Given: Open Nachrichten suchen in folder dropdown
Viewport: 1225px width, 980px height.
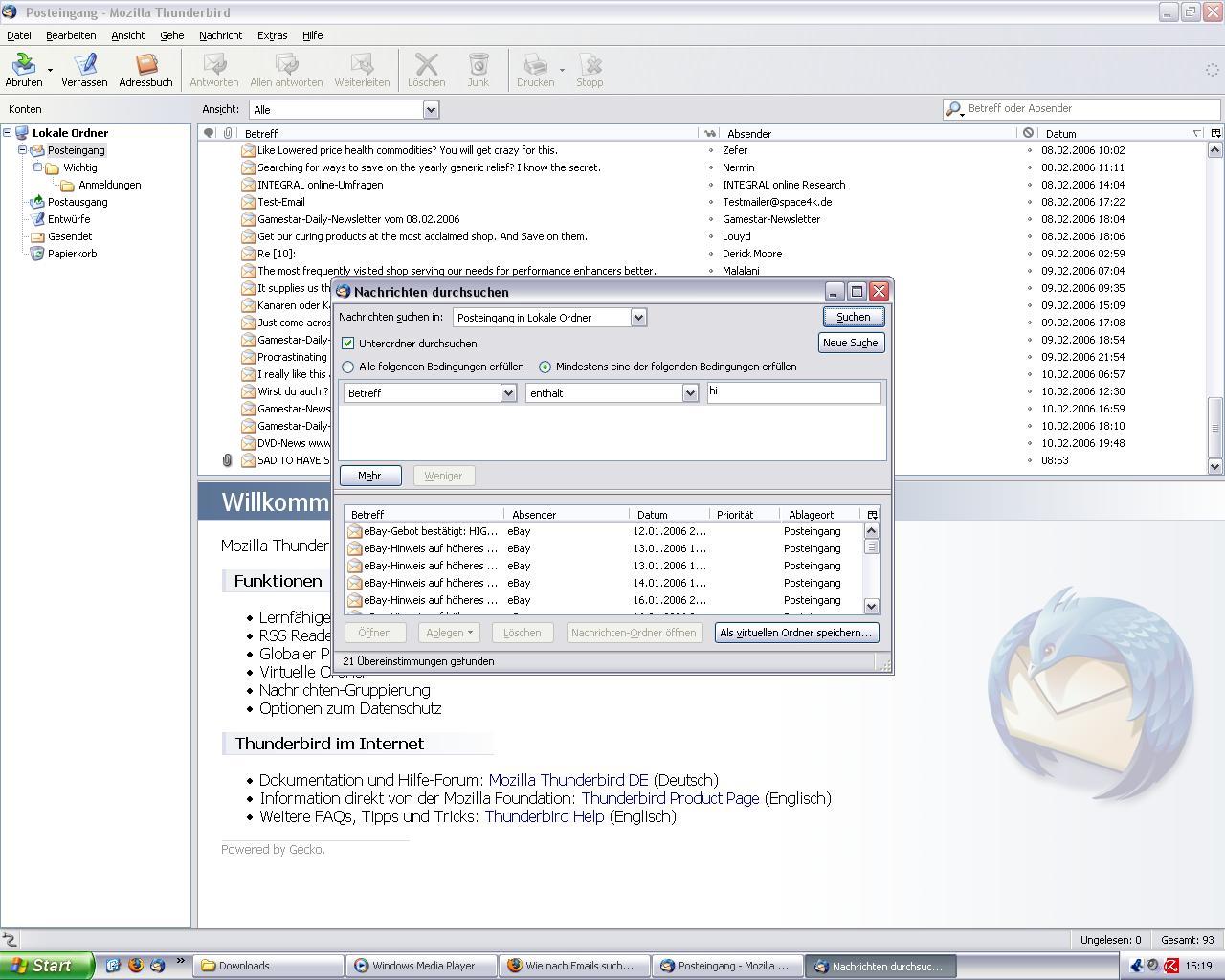Looking at the screenshot, I should tap(549, 317).
